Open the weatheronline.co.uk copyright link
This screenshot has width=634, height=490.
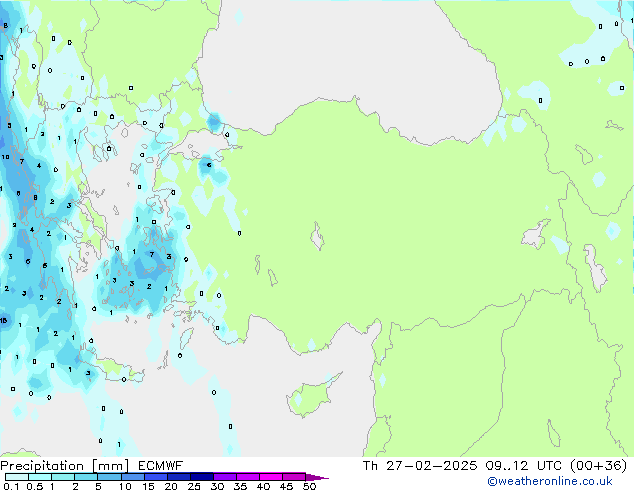point(550,481)
